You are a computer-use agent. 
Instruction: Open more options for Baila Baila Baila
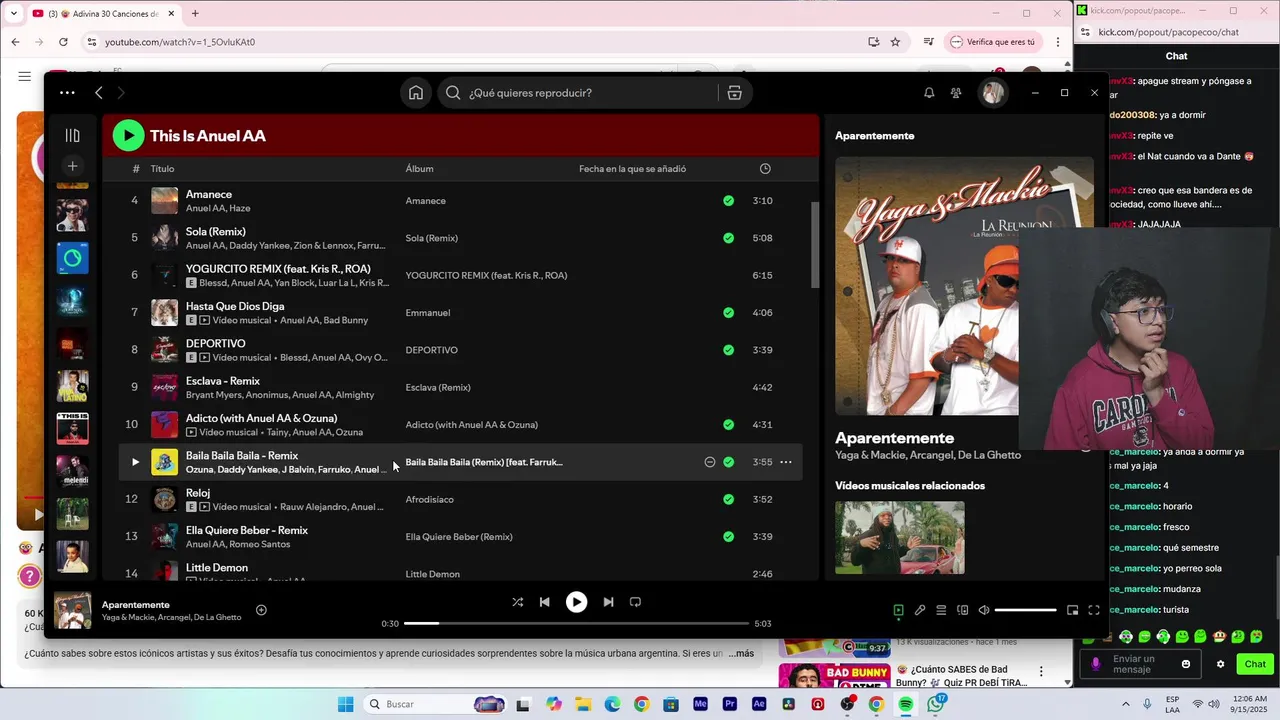point(786,462)
